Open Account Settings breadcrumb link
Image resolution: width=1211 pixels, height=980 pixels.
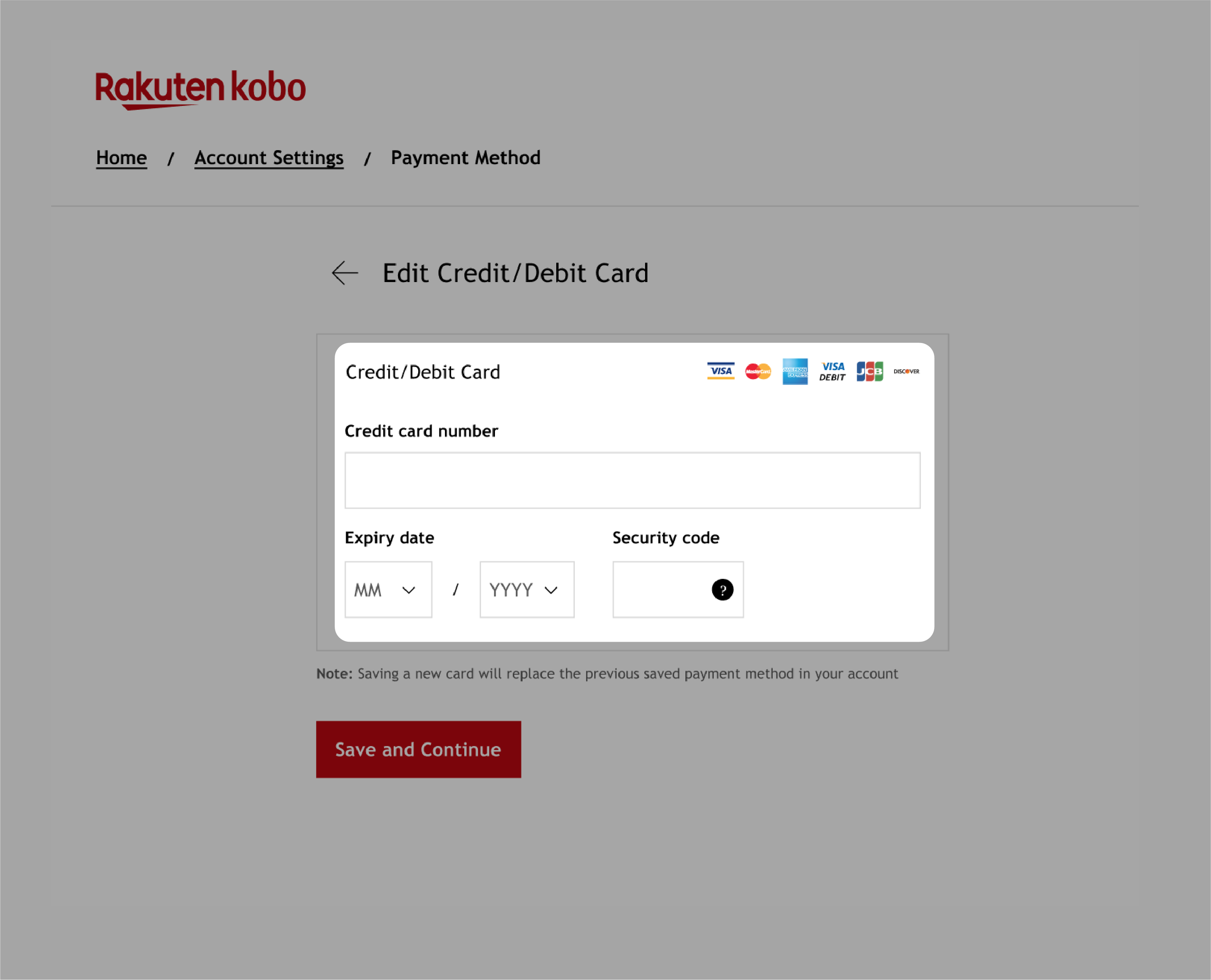(x=269, y=157)
